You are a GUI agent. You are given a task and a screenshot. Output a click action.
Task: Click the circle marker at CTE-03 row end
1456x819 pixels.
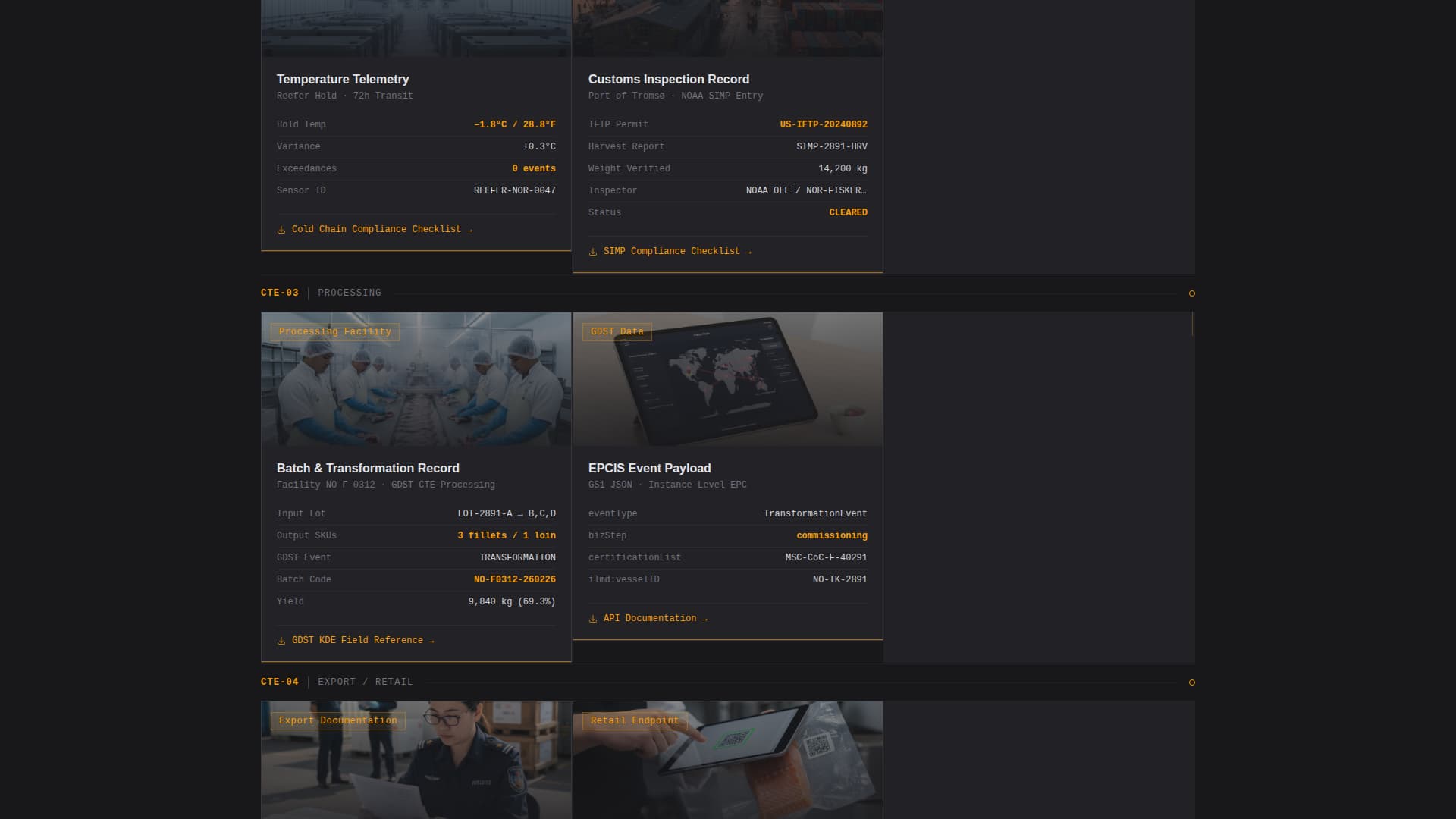pyautogui.click(x=1192, y=293)
